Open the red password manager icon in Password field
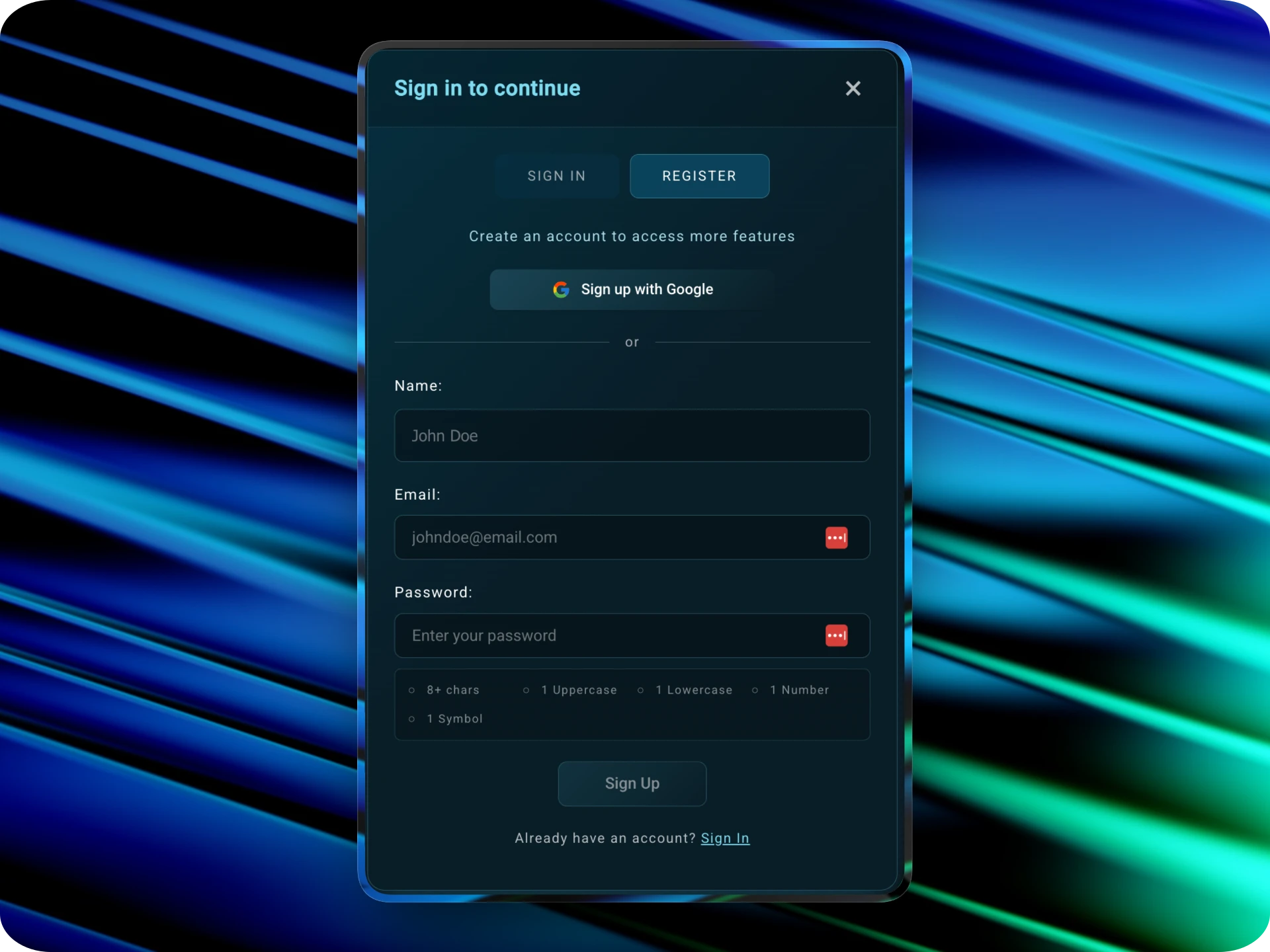This screenshot has width=1270, height=952. (x=836, y=635)
